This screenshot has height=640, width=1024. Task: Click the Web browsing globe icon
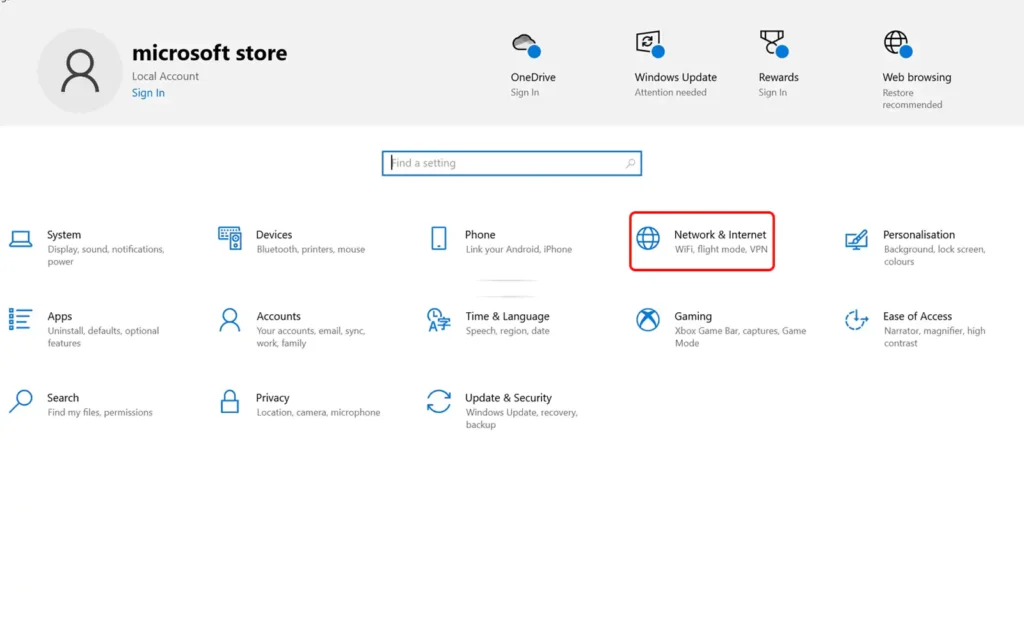[898, 44]
